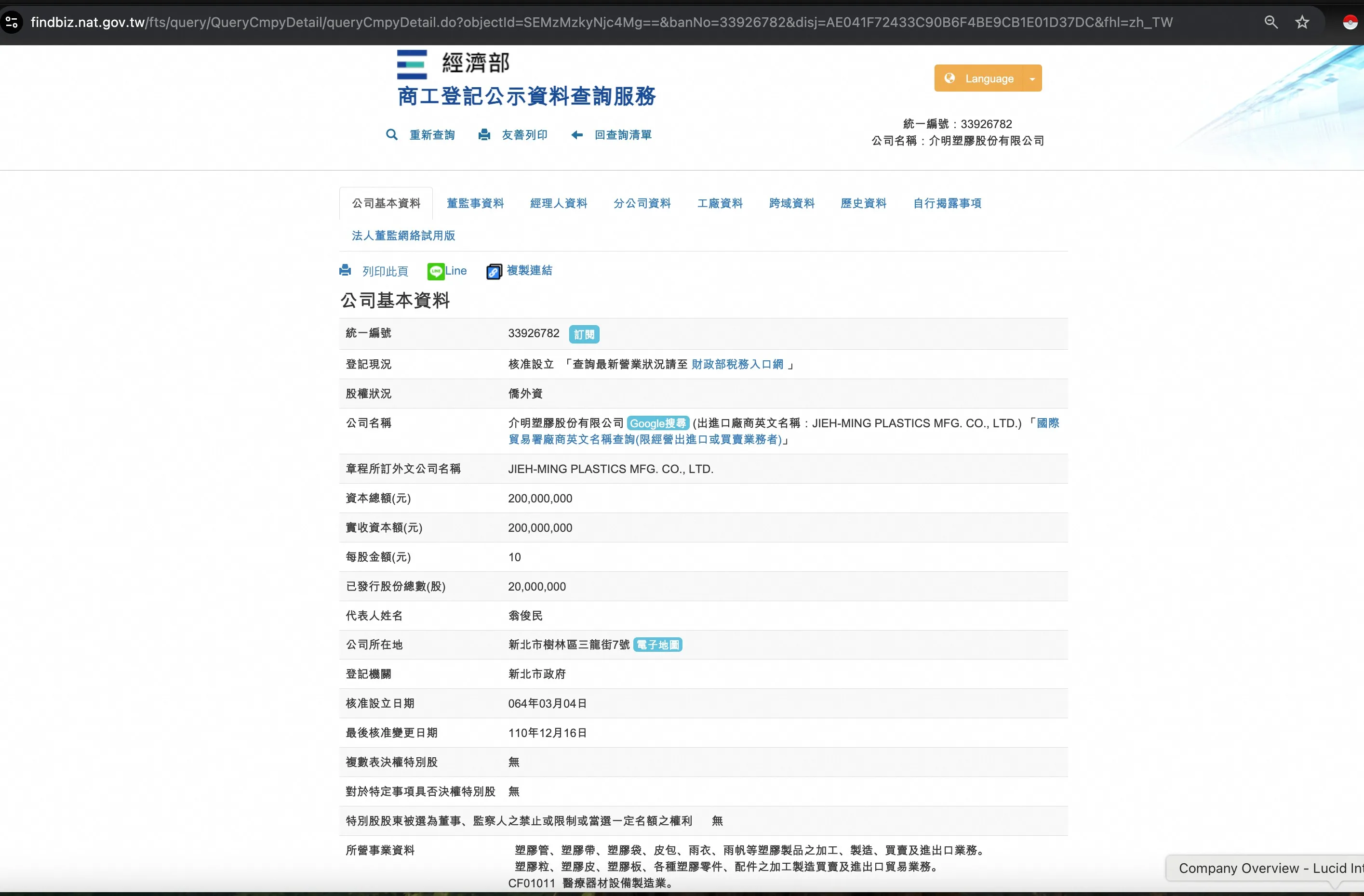The image size is (1364, 896).
Task: Click the Language button
Action: 979,79
